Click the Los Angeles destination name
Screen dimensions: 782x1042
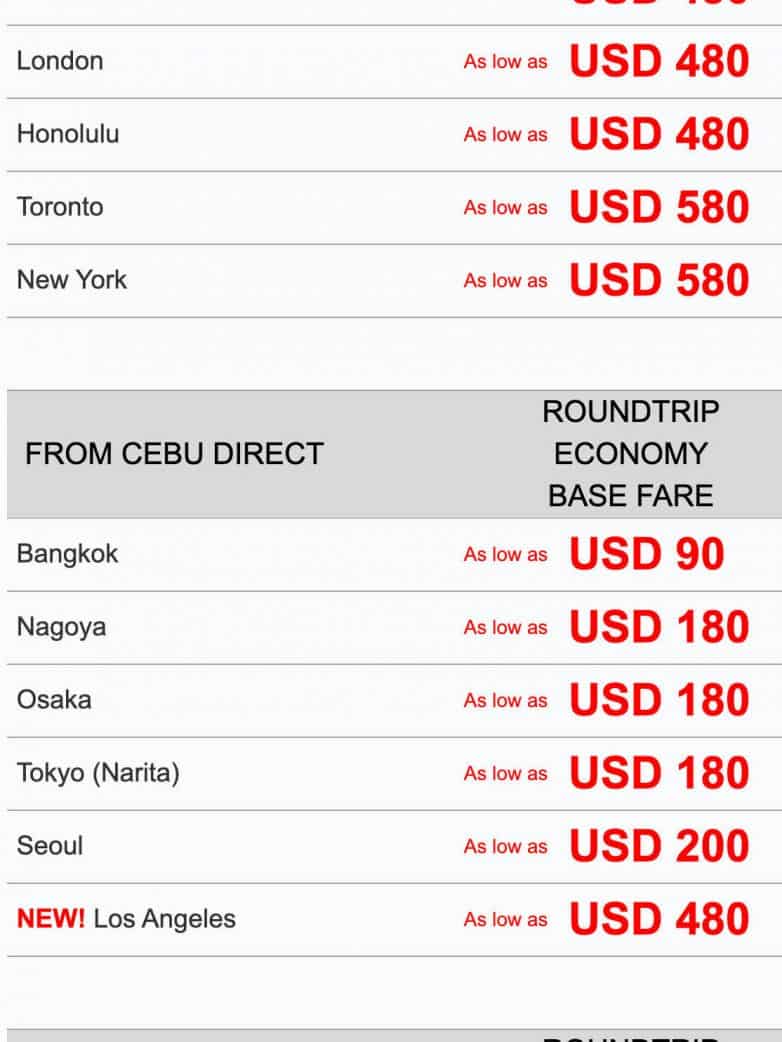(165, 919)
